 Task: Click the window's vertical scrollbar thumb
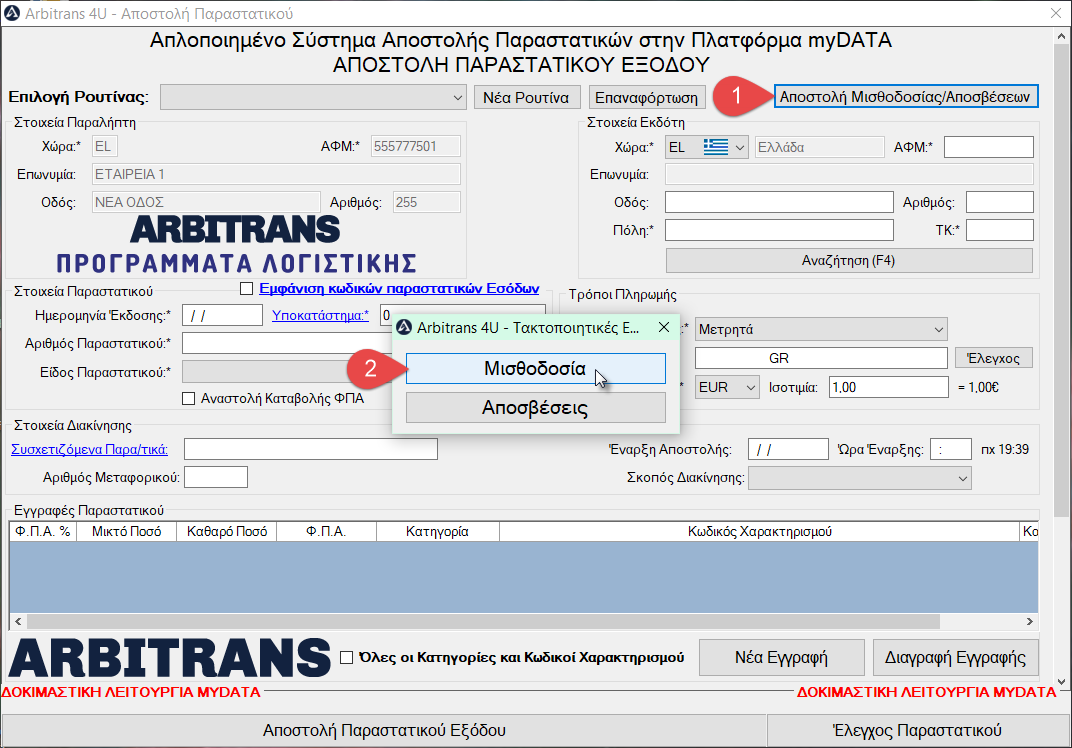click(x=1061, y=279)
